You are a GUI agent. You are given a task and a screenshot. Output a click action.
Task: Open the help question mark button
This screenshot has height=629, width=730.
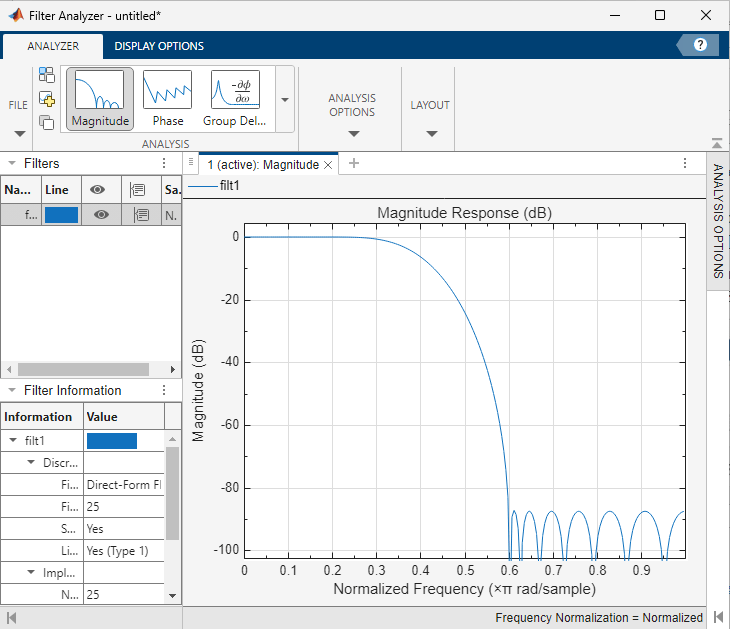click(700, 45)
